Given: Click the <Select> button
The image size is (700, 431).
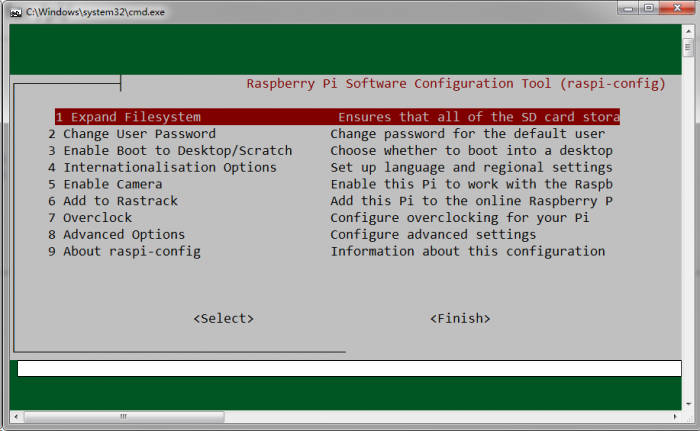Looking at the screenshot, I should pos(224,318).
